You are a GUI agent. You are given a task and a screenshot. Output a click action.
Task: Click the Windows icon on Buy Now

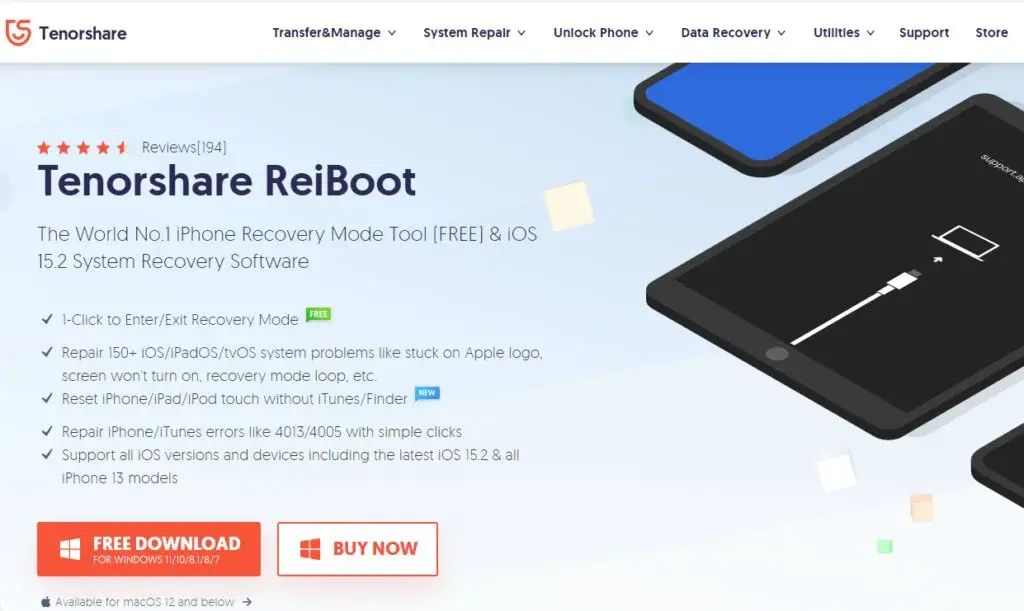[310, 549]
